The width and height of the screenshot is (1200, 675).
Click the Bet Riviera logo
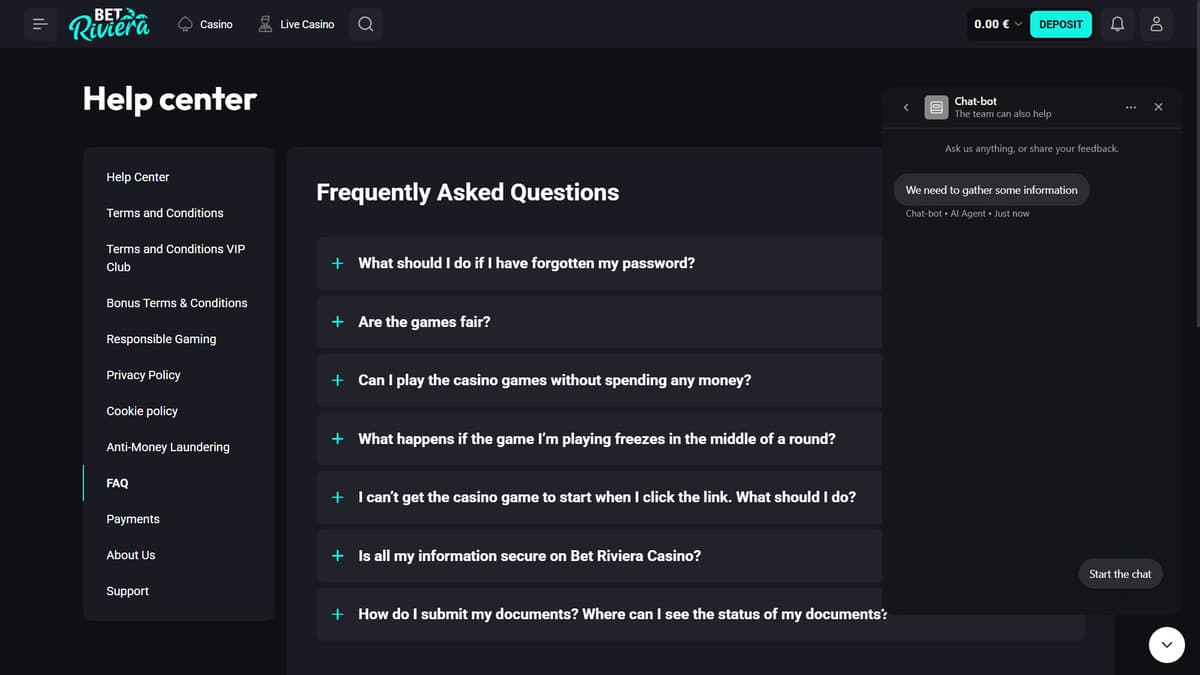[x=109, y=24]
